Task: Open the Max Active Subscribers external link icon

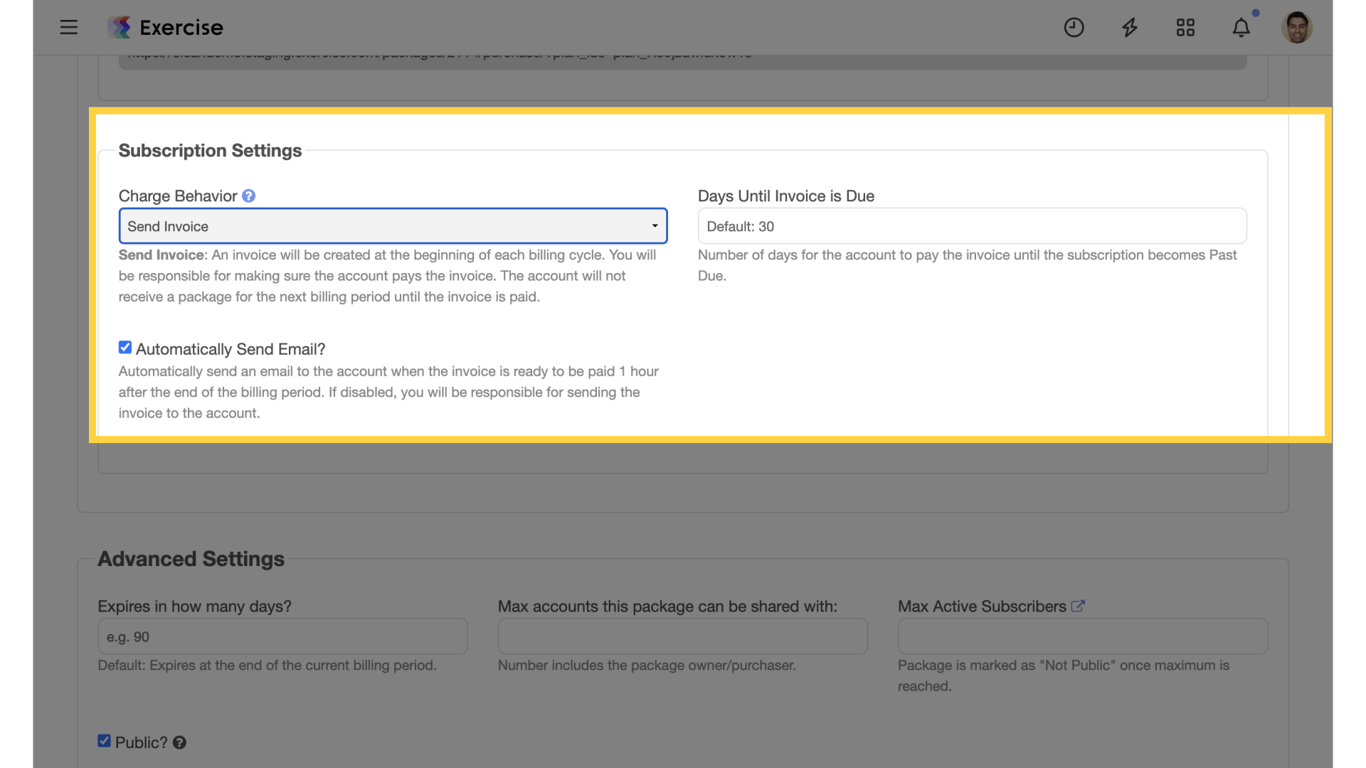Action: 1078,605
